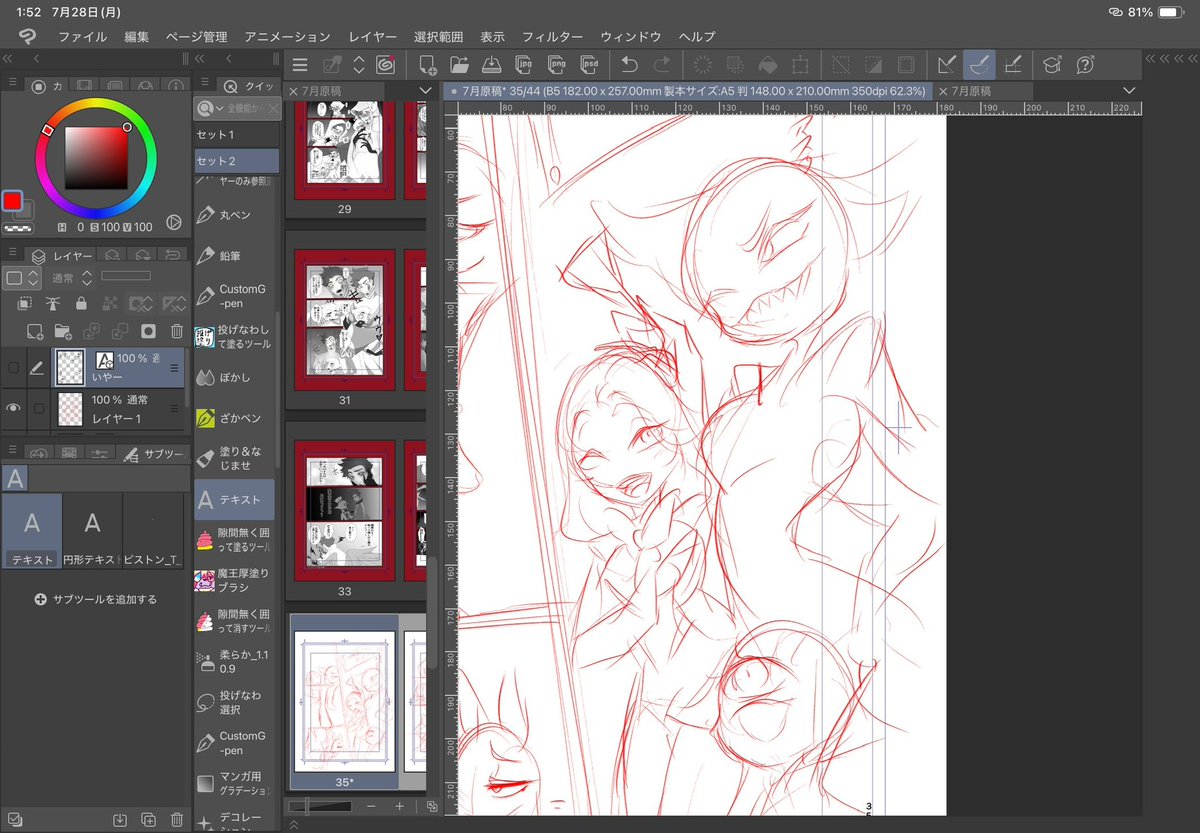The height and width of the screenshot is (833, 1200).
Task: Select the 投げなわ選択 lasso tool
Action: point(236,701)
